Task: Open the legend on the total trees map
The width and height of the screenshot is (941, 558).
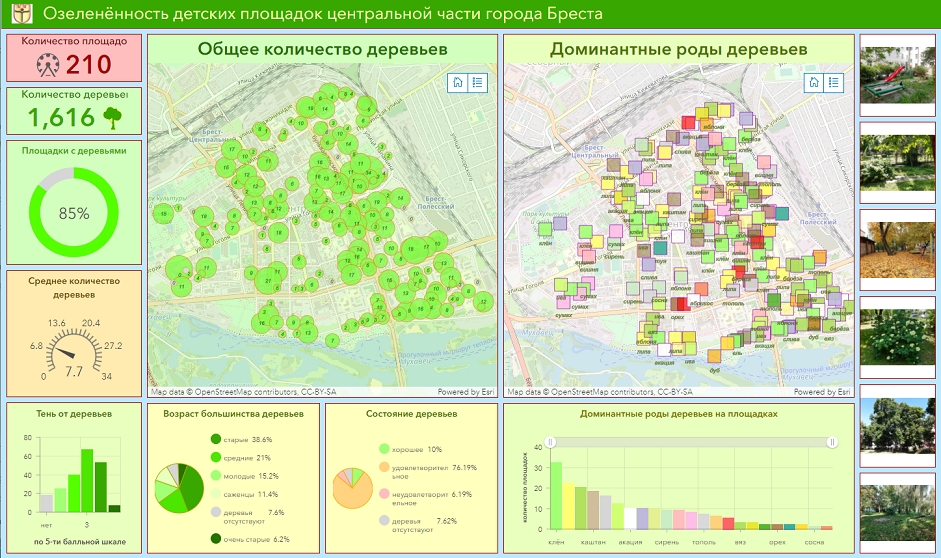Action: (x=477, y=83)
